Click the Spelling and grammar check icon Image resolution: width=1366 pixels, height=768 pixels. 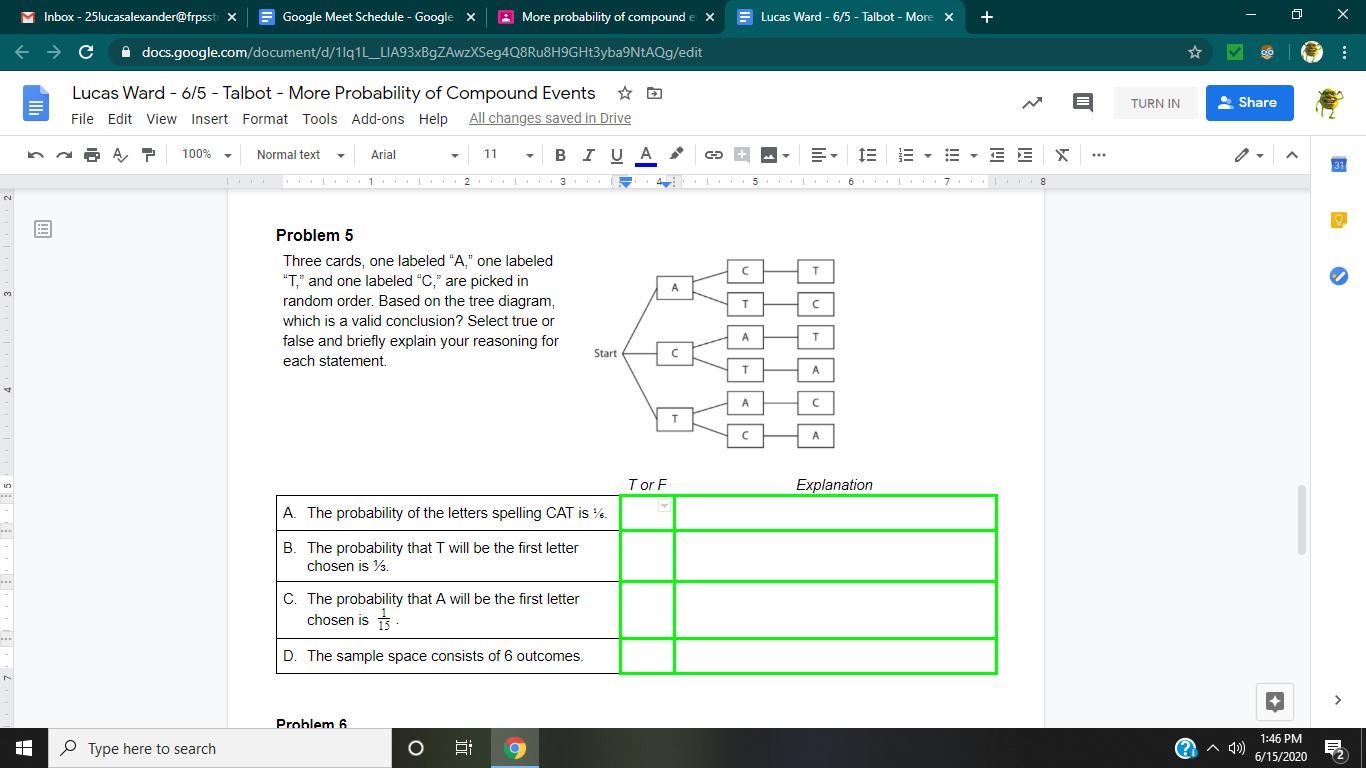point(120,155)
